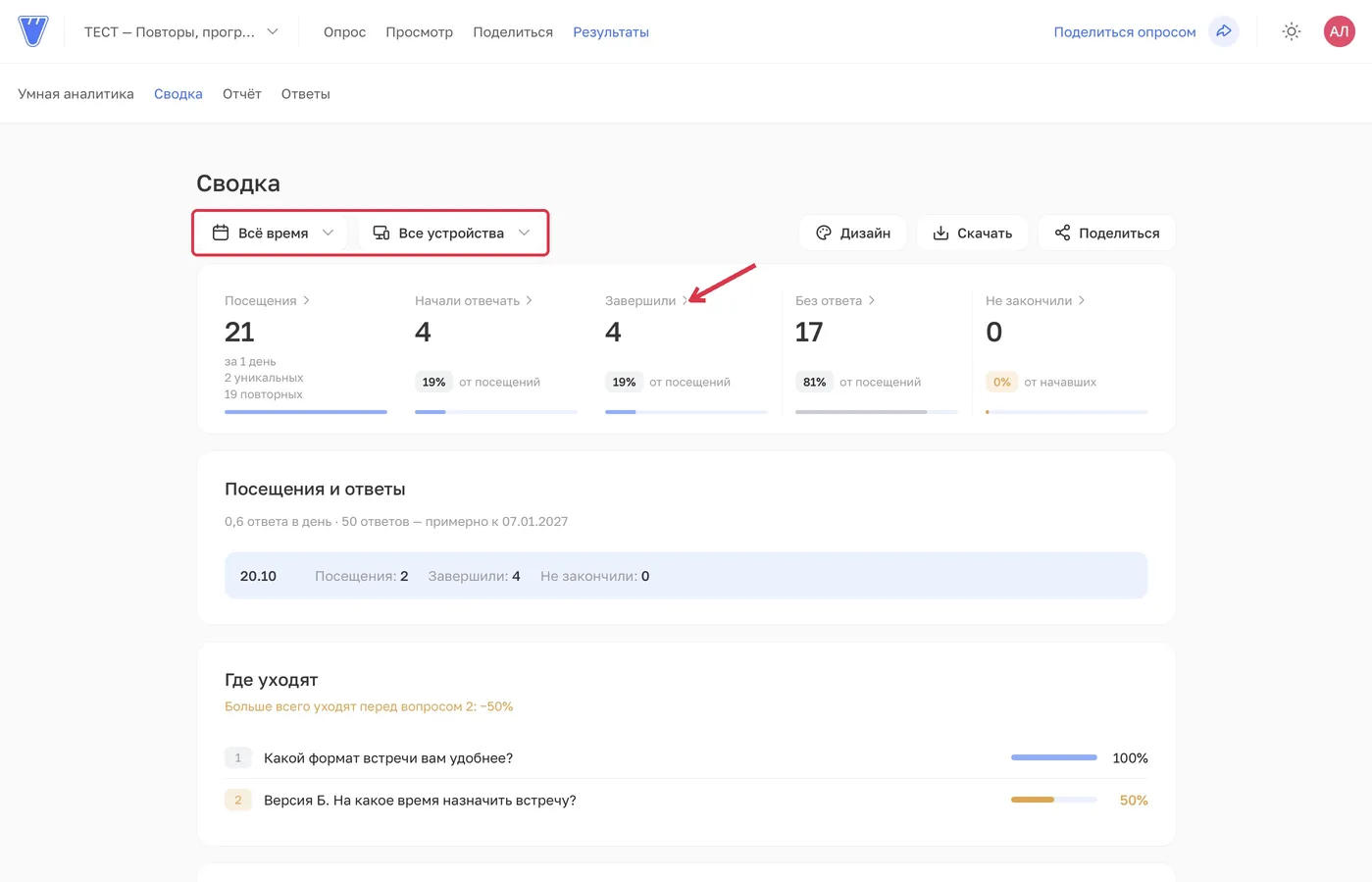Click the Поделиться опросом link
The image size is (1372, 882).
(1125, 32)
